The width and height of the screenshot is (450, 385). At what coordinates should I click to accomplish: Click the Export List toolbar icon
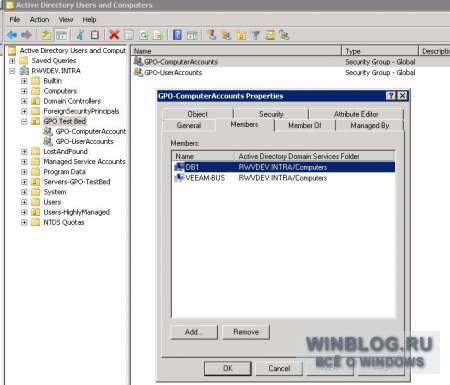pos(158,35)
